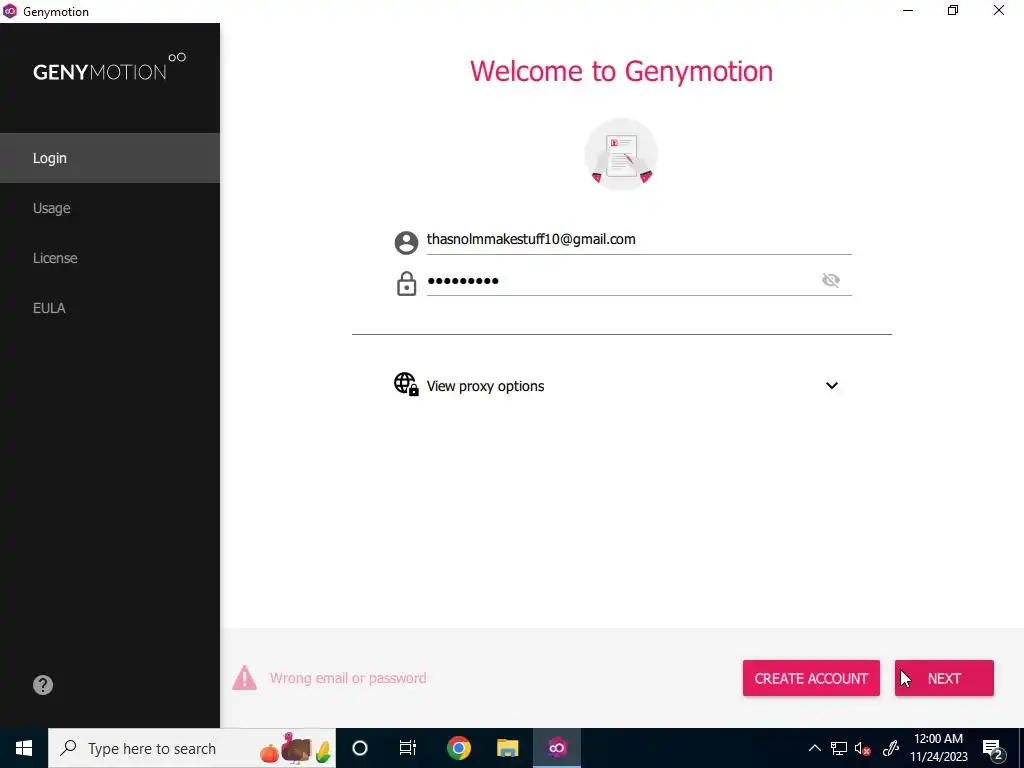
Task: Click the Wrong email or password message
Action: pyautogui.click(x=348, y=678)
